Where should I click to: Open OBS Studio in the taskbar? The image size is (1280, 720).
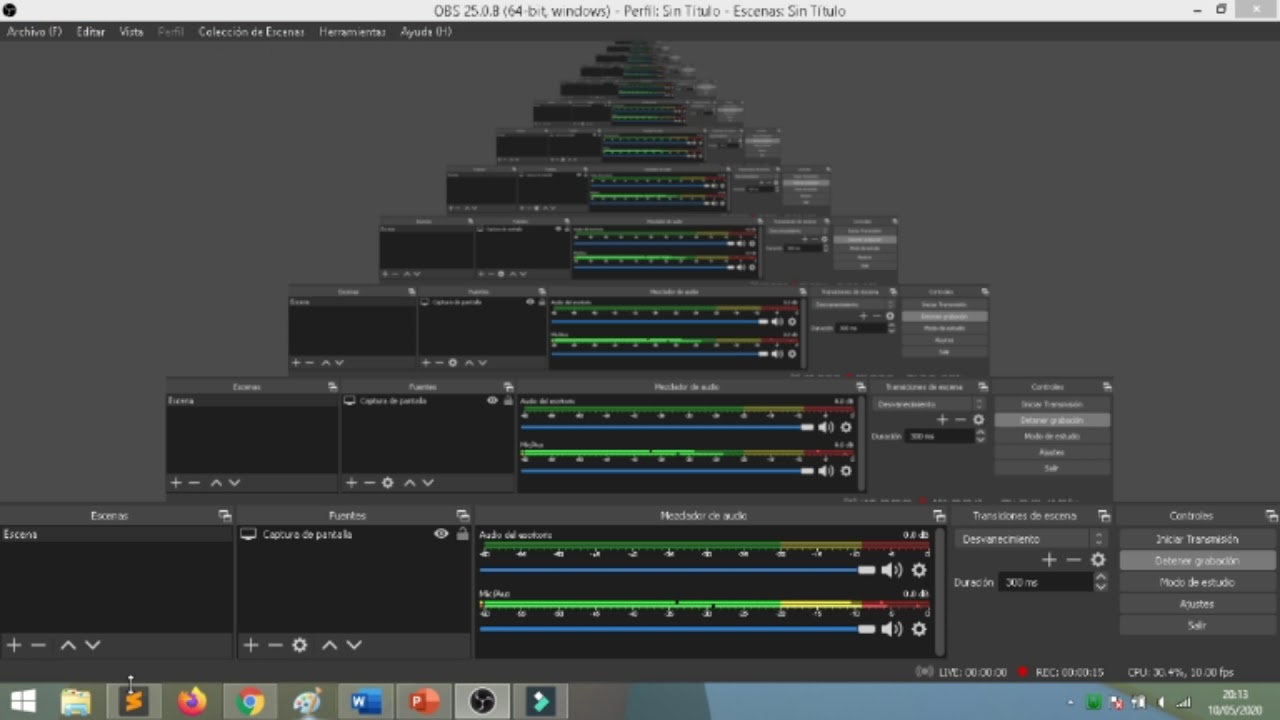(x=482, y=702)
